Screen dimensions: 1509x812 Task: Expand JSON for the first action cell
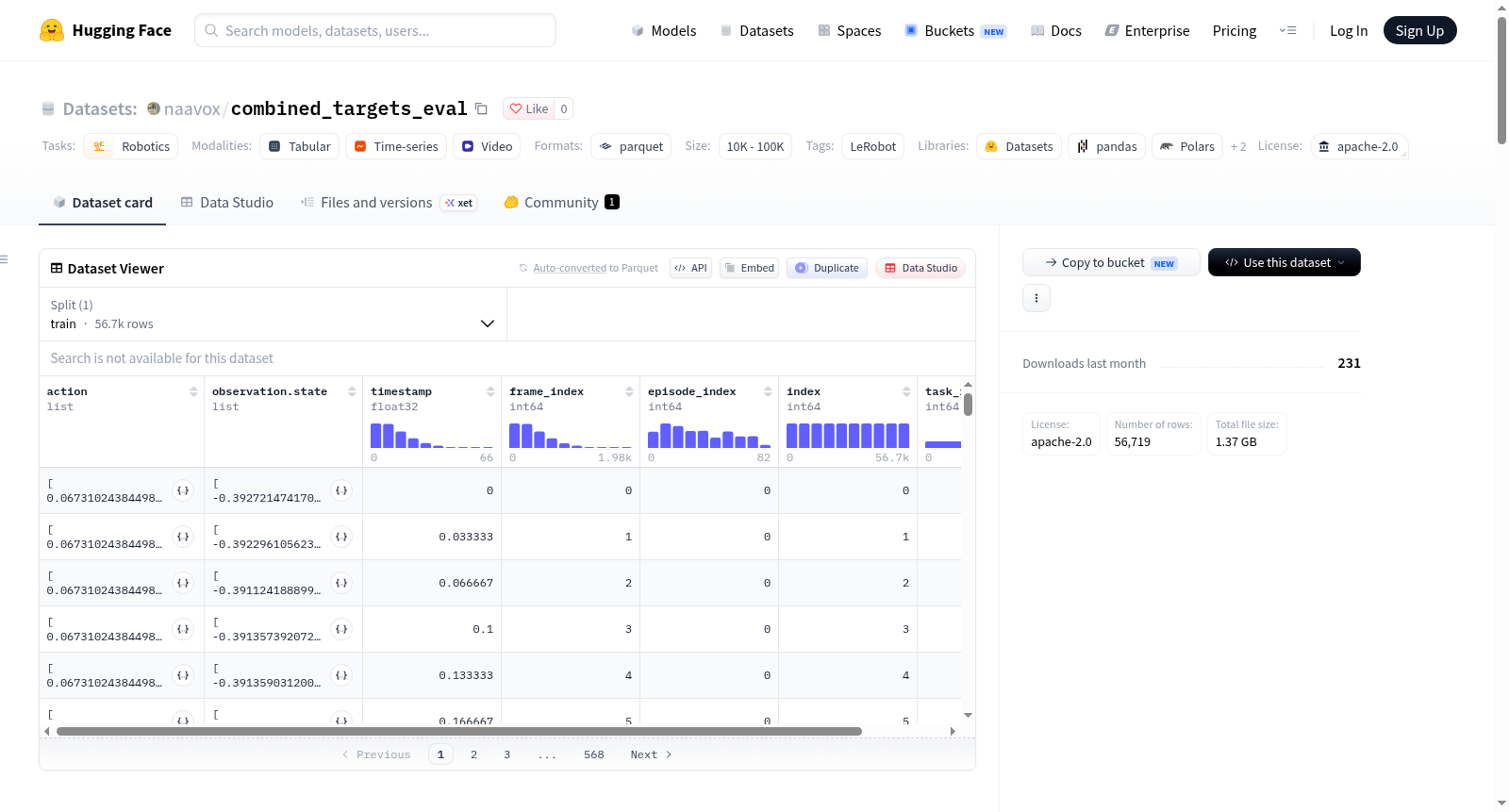coord(183,490)
